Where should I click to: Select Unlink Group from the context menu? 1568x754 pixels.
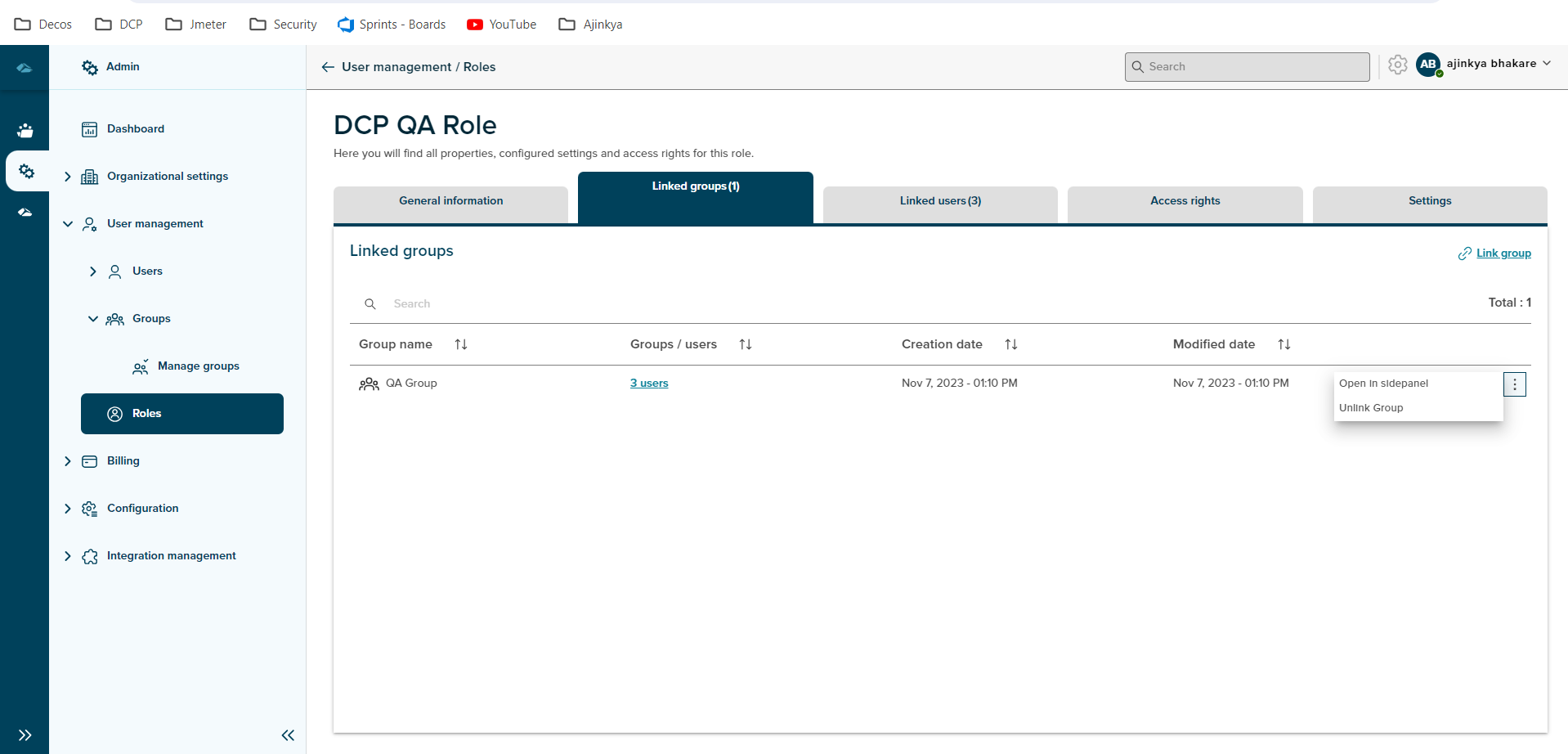click(1373, 407)
